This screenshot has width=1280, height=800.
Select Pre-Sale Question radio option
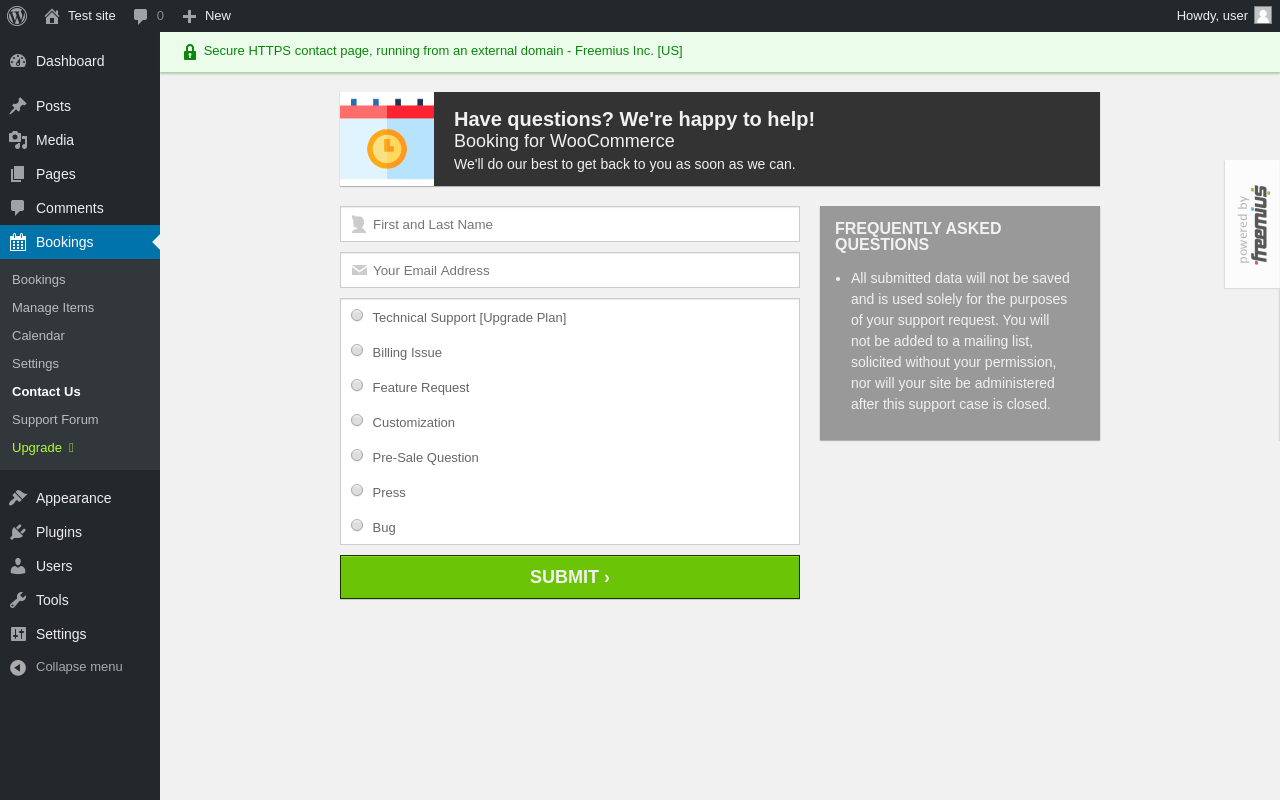tap(357, 455)
